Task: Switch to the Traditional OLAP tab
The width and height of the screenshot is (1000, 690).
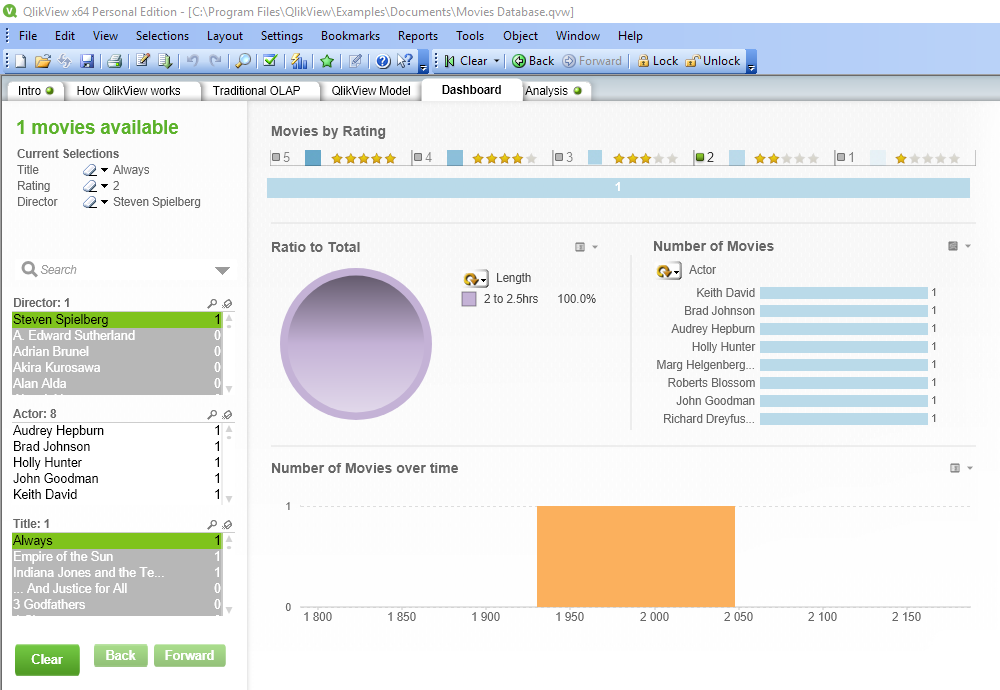Action: click(x=256, y=91)
